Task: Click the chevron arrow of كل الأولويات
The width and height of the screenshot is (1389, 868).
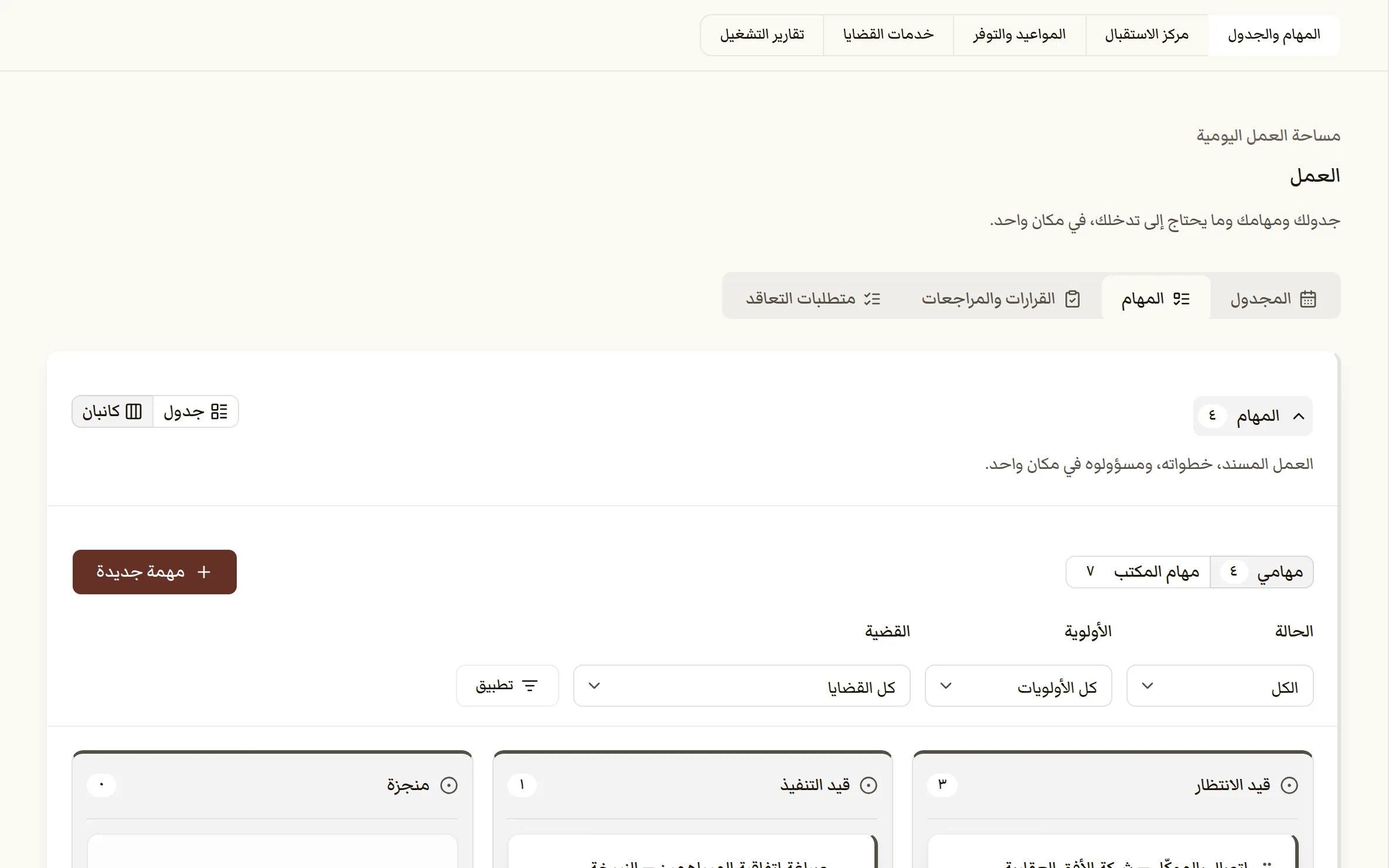Action: click(946, 686)
